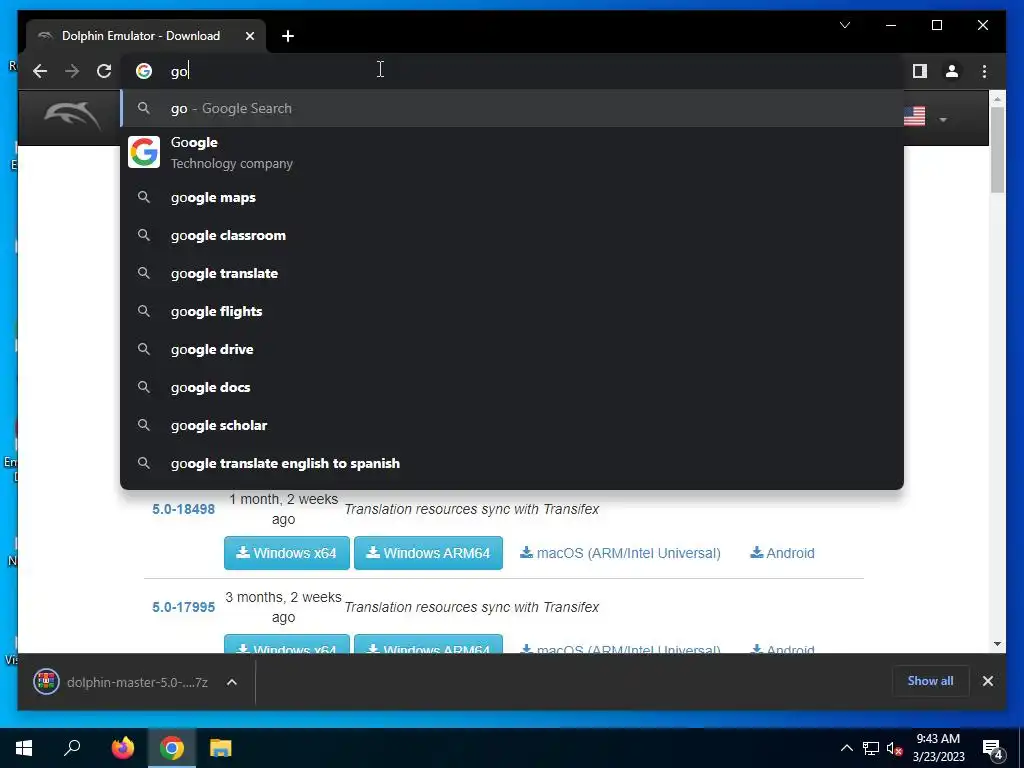Click the Google logo thumbnail in suggestions
This screenshot has height=768, width=1024.
click(144, 152)
